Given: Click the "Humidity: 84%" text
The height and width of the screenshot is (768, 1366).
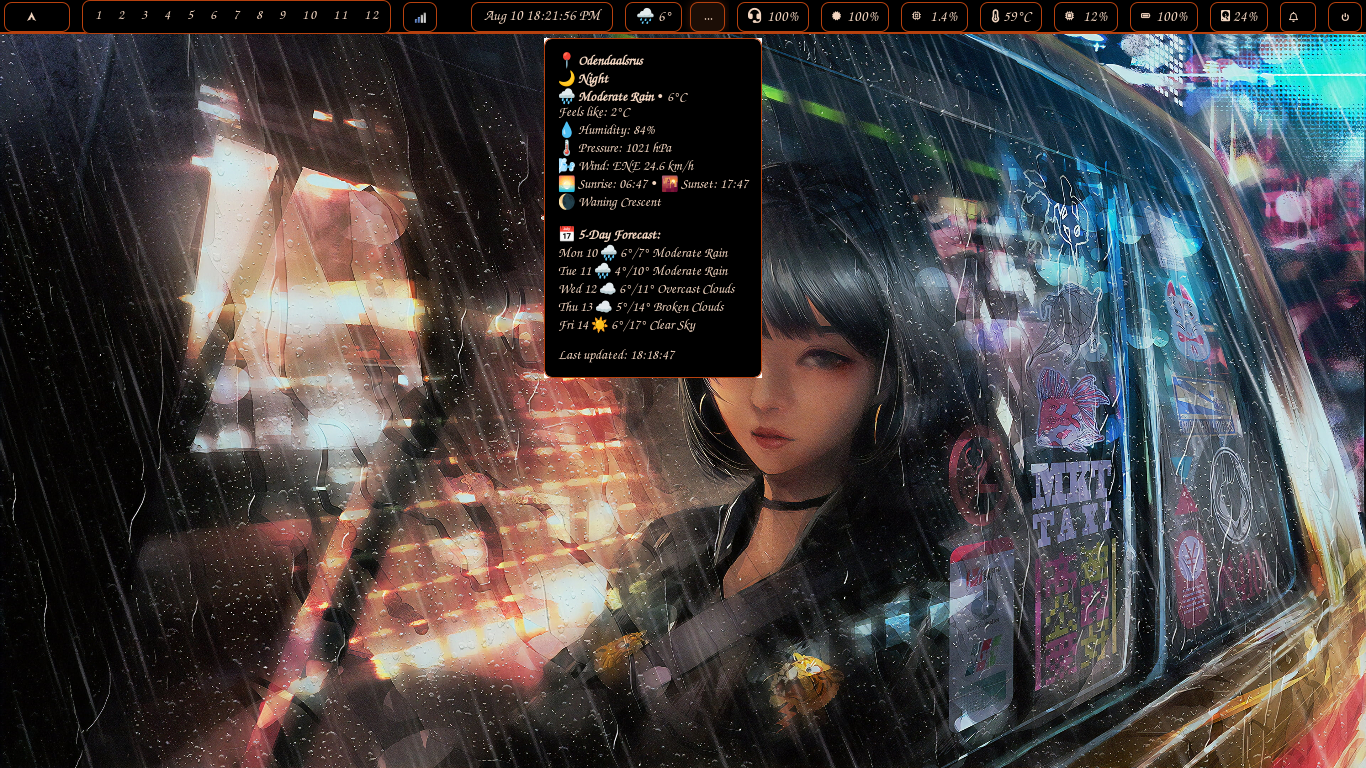Looking at the screenshot, I should tap(617, 130).
